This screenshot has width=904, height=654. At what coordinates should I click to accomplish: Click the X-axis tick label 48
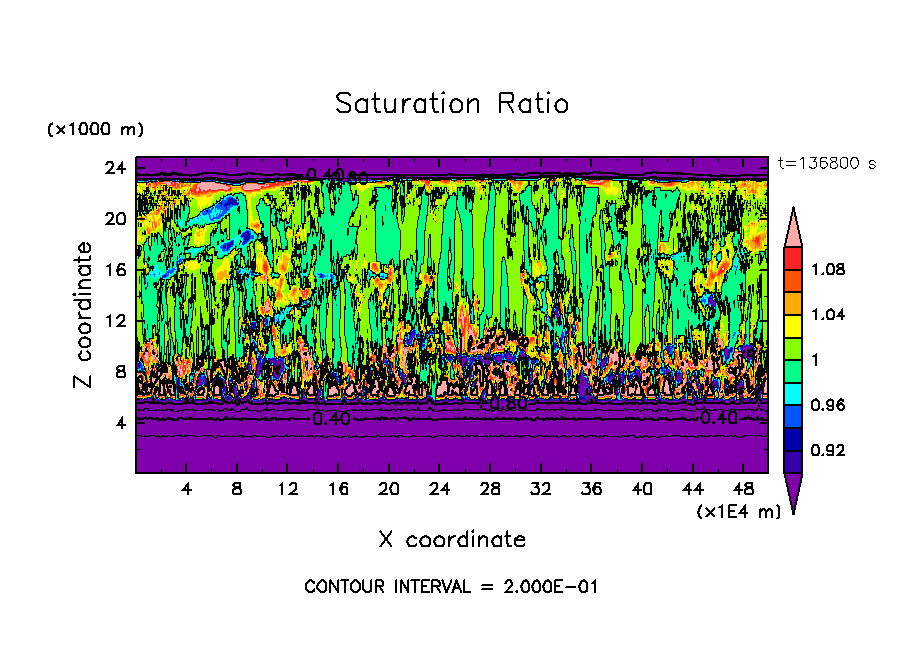click(743, 489)
